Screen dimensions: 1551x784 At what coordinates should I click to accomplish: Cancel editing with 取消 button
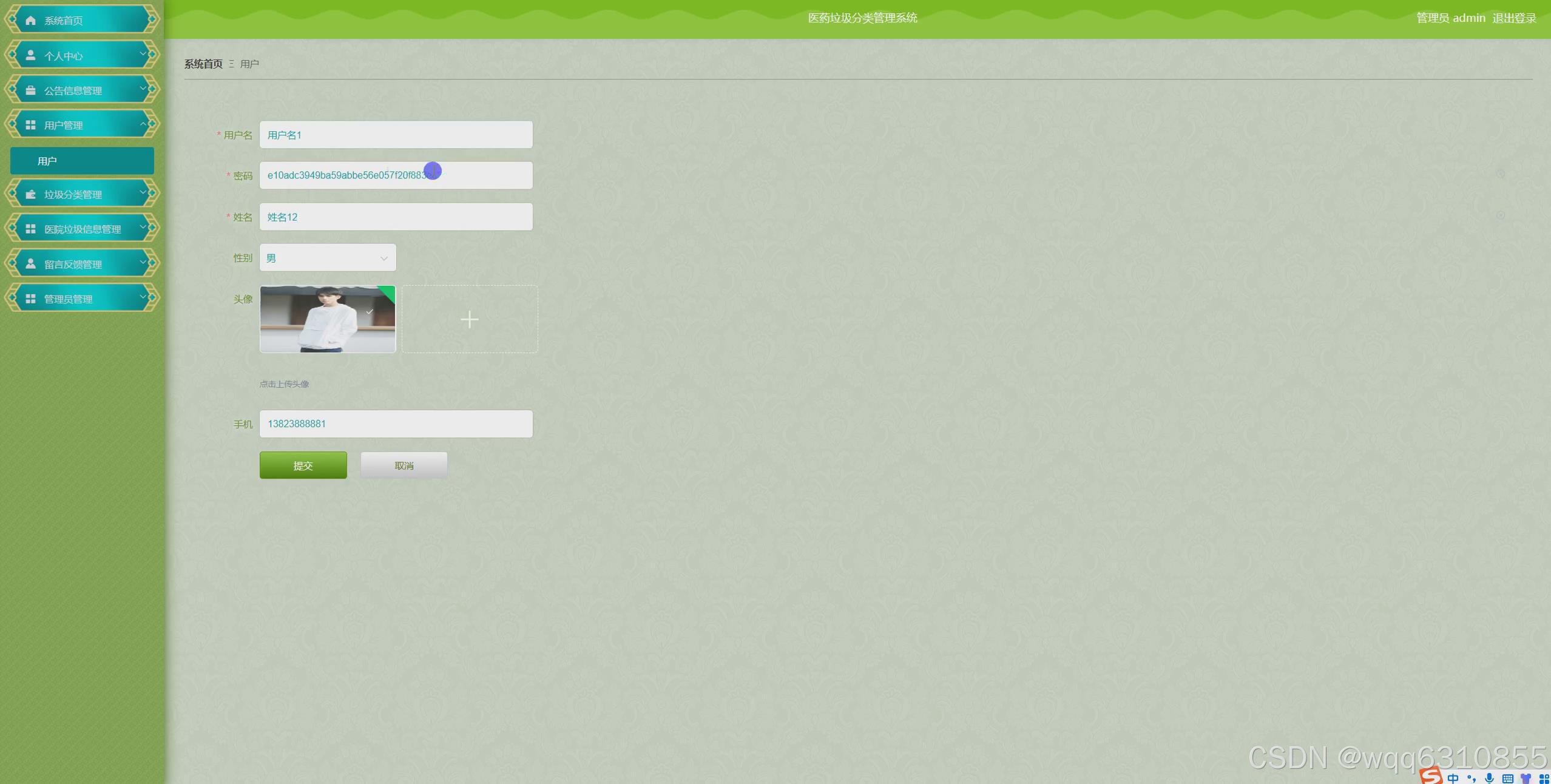click(404, 465)
